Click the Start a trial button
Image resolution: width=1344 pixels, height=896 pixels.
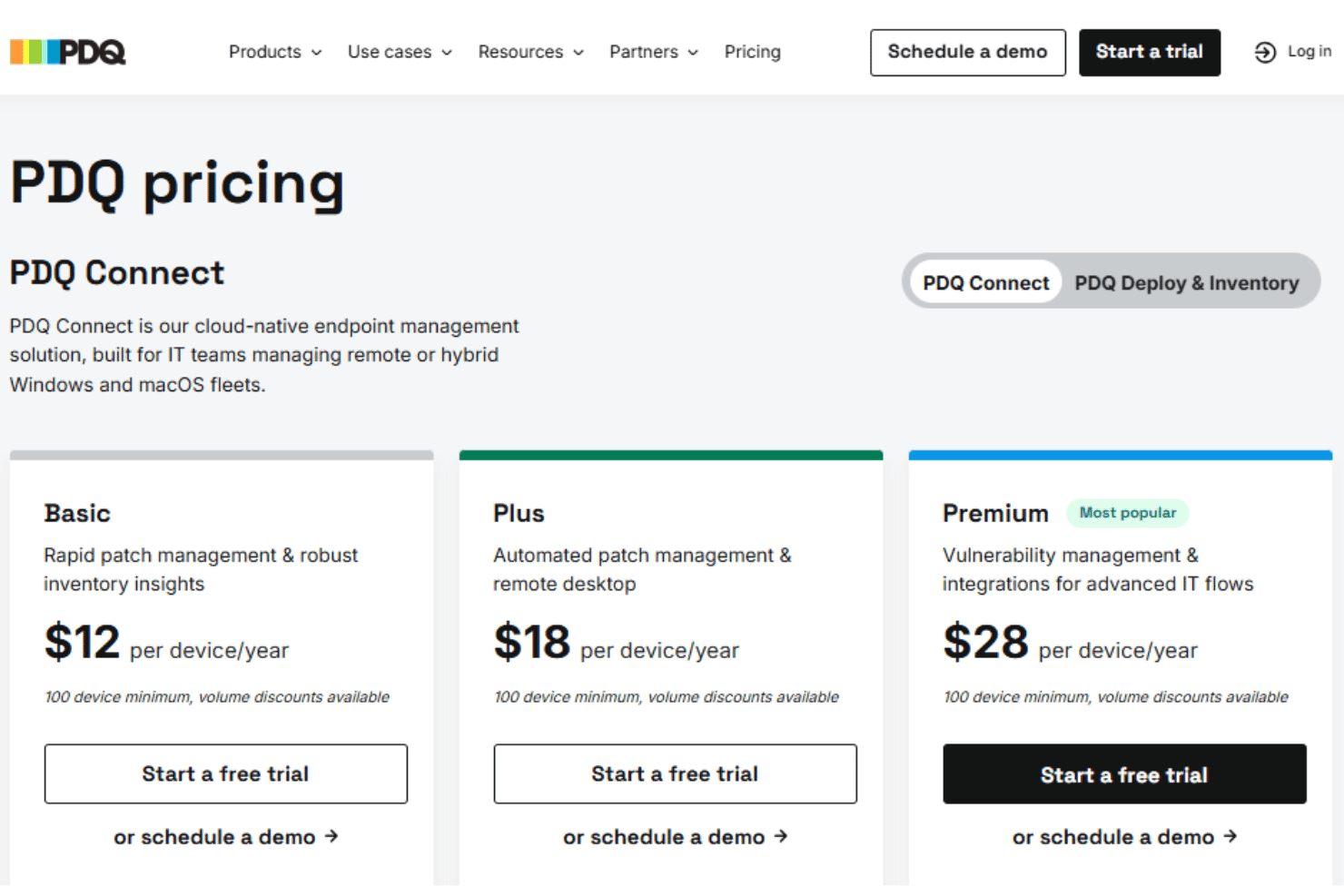tap(1150, 53)
